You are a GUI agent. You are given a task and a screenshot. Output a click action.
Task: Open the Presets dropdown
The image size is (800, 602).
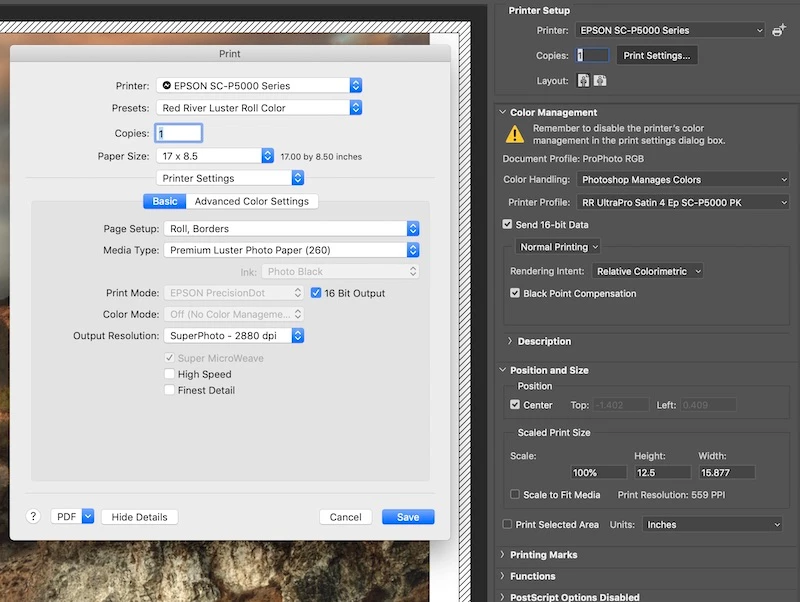point(259,108)
